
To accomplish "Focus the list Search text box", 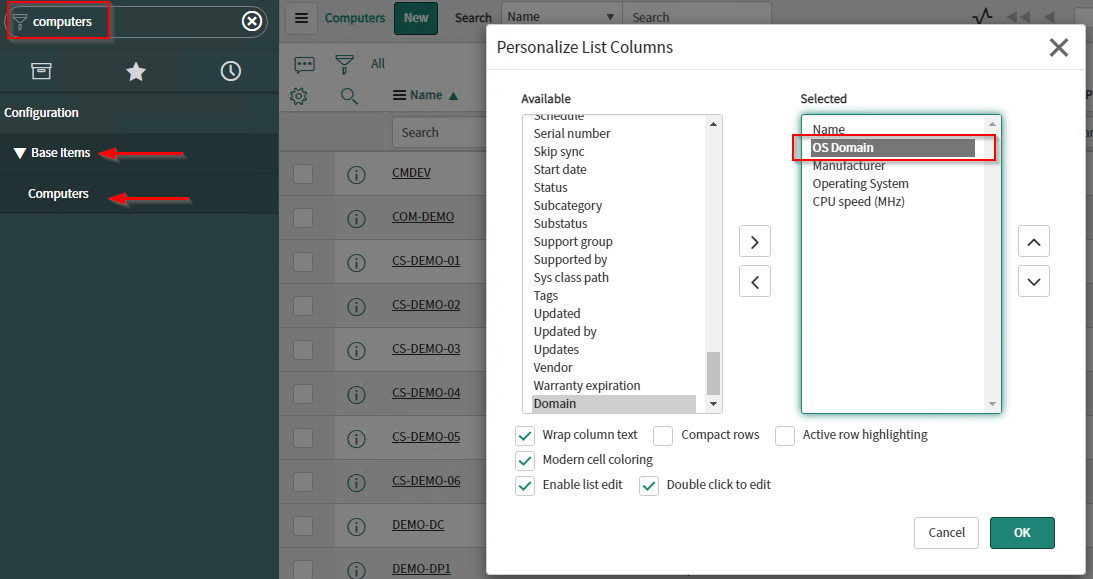I will pyautogui.click(x=697, y=17).
